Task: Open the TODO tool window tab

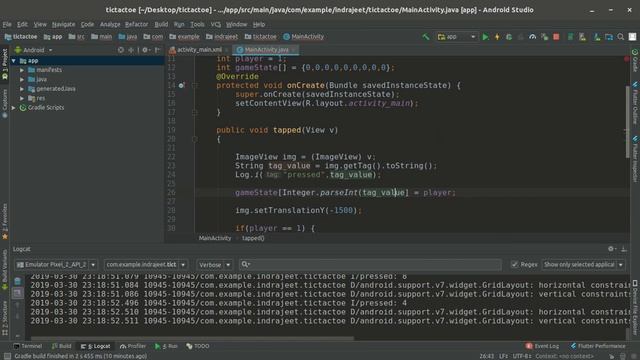Action: click(198, 346)
